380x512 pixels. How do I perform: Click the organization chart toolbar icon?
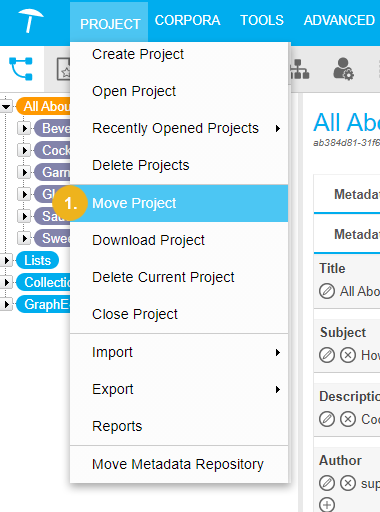tap(300, 69)
